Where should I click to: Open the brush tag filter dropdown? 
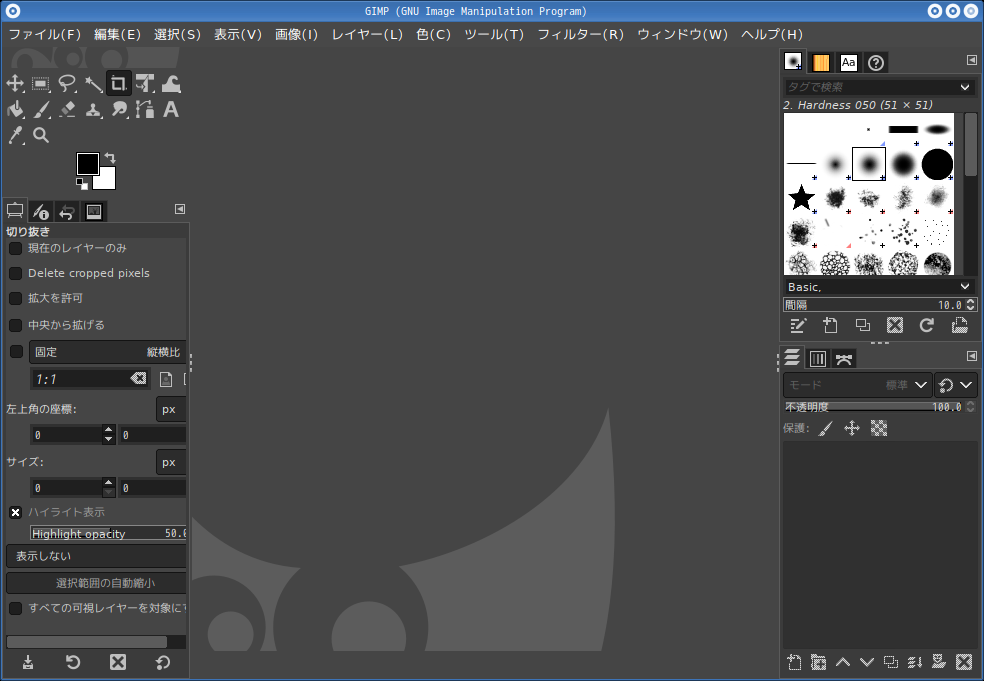point(965,87)
